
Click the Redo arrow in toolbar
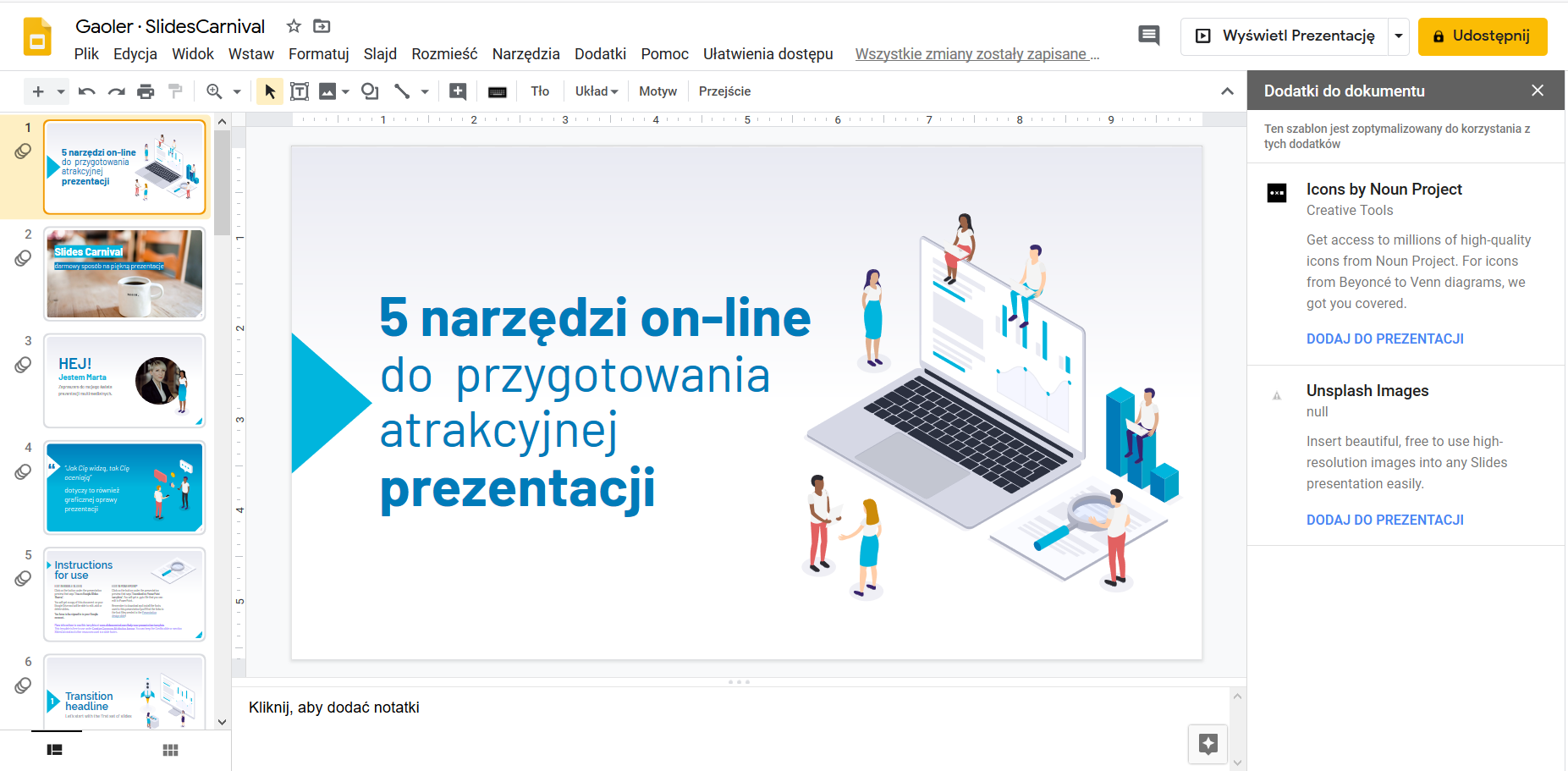pos(117,91)
